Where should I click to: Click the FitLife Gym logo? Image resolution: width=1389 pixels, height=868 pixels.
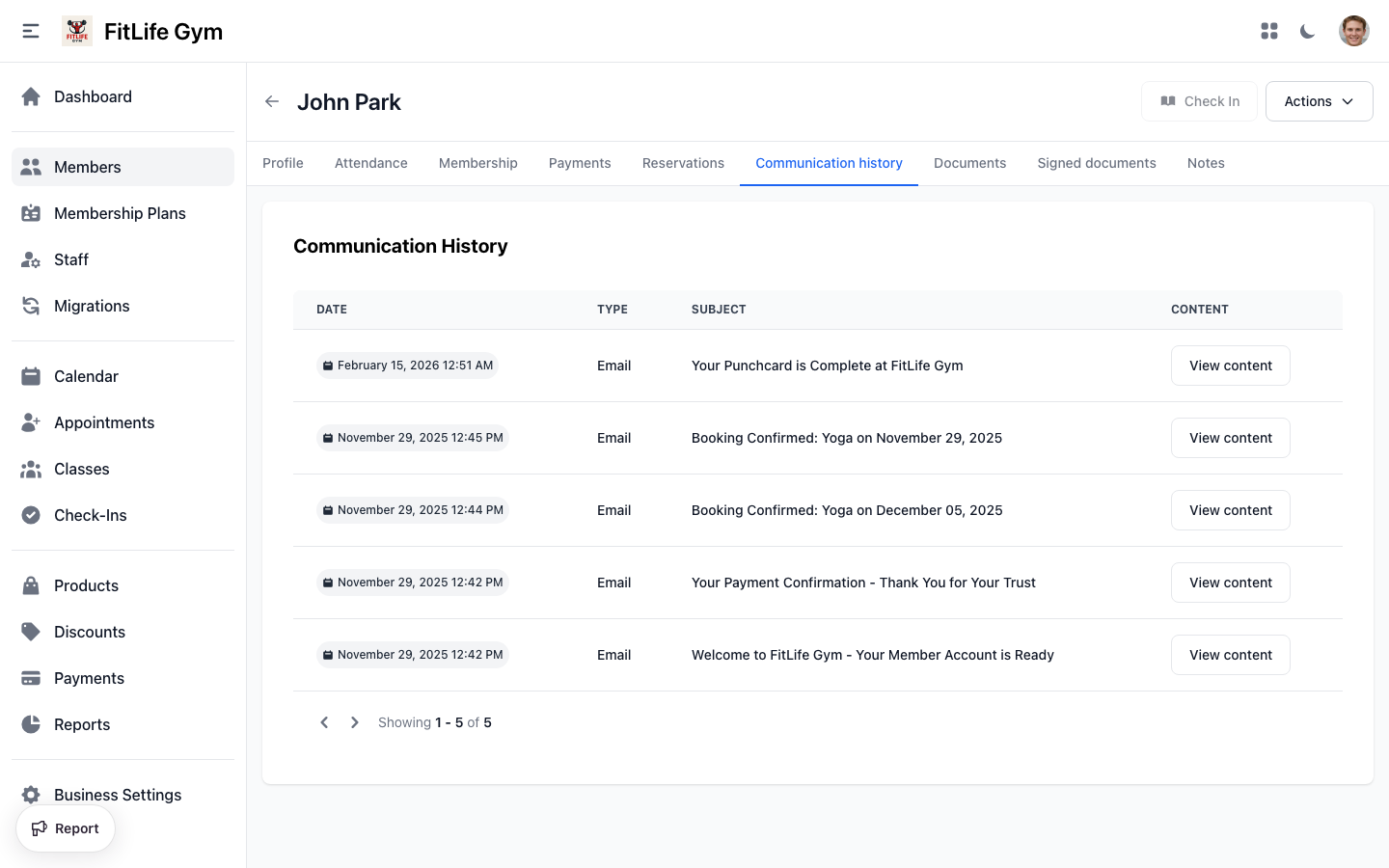(77, 30)
